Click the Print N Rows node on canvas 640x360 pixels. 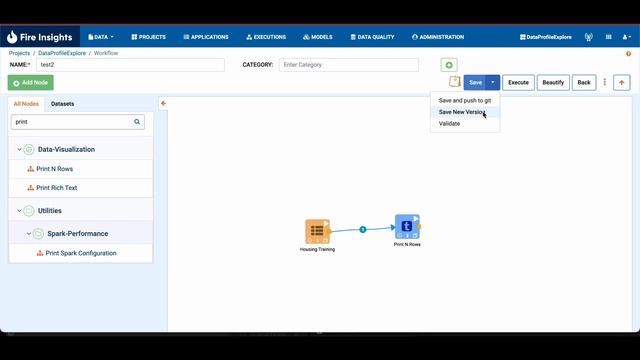[407, 227]
